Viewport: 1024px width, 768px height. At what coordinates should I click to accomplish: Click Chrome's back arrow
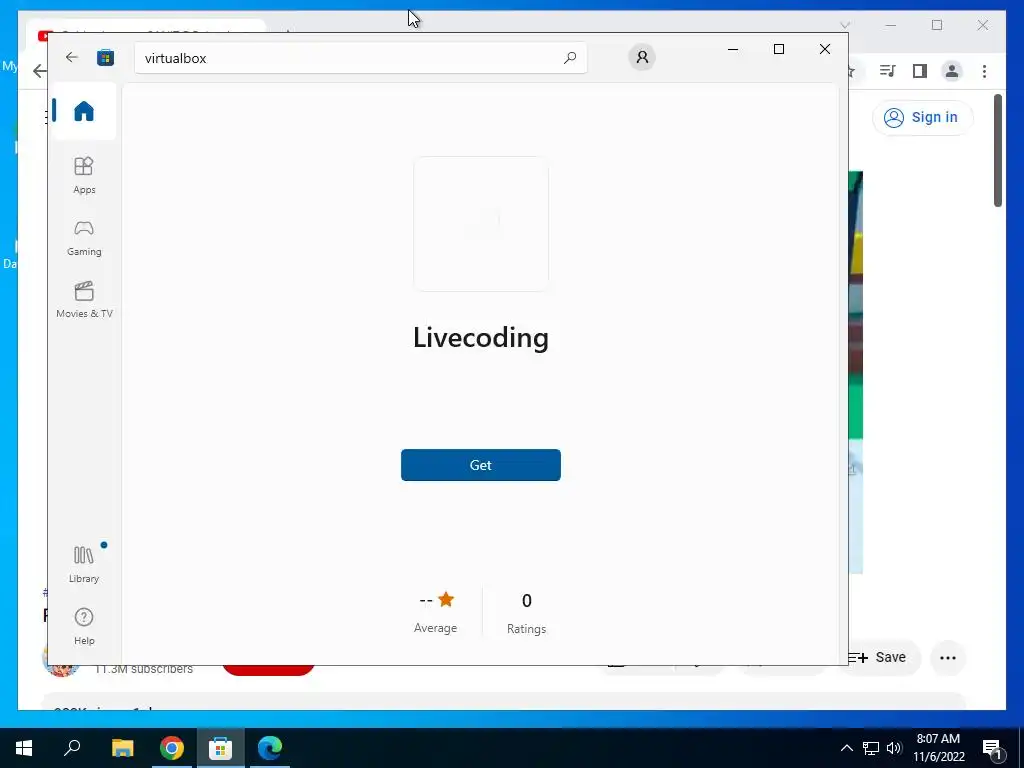click(39, 71)
